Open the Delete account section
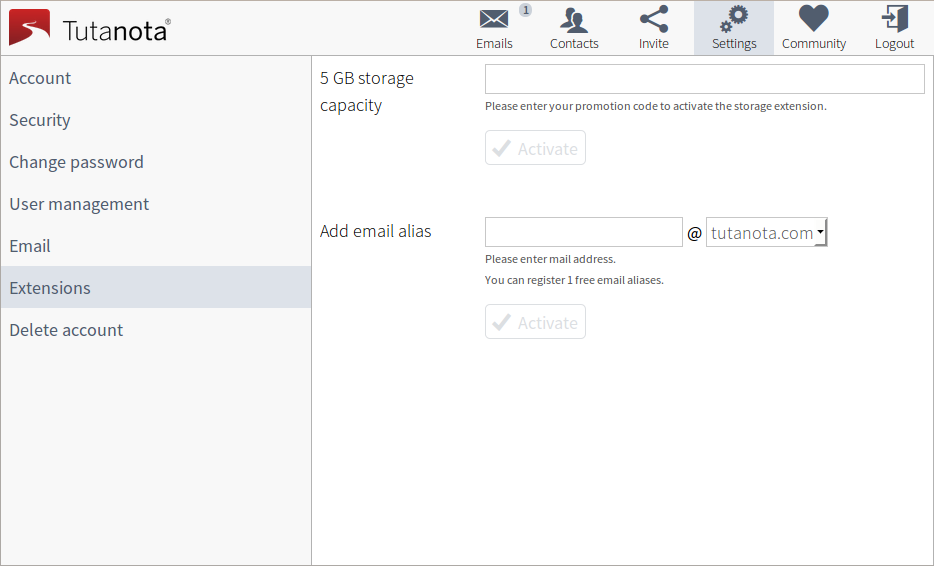Screen dimensions: 934x566 [156, 329]
